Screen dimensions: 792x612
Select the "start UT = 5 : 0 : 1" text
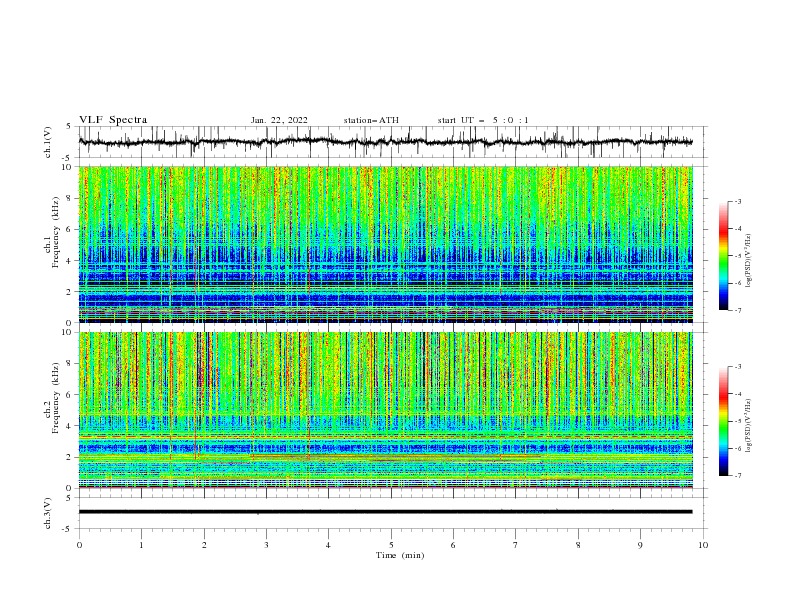pos(483,120)
